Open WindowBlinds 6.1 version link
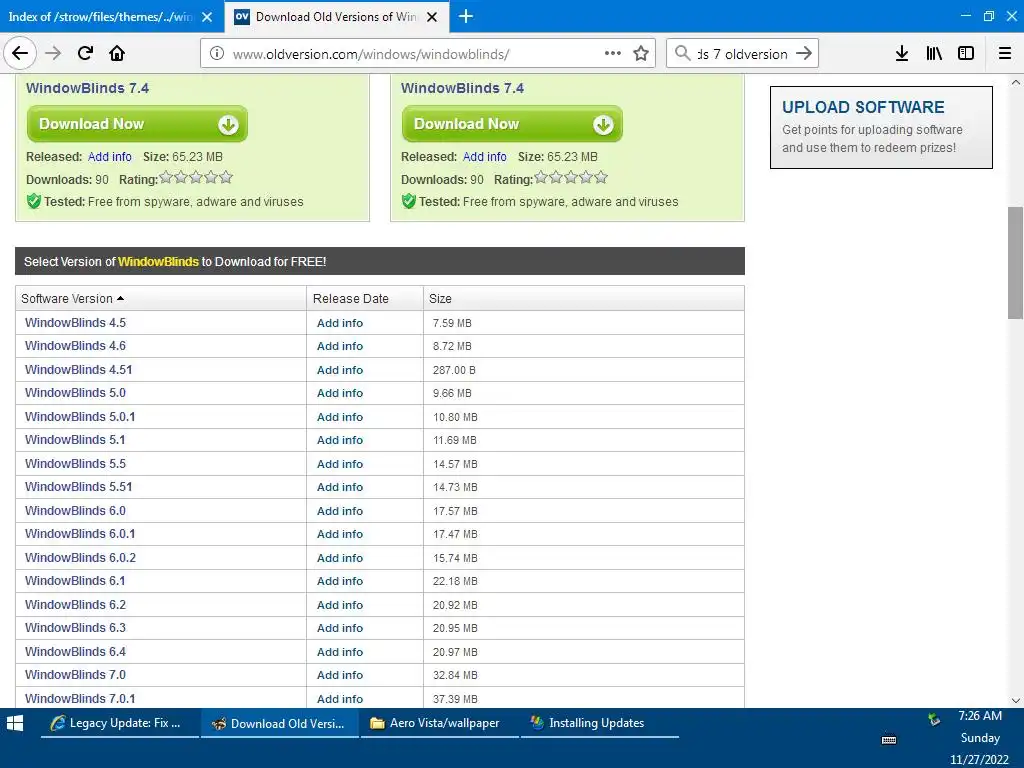This screenshot has height=768, width=1024. 74,581
